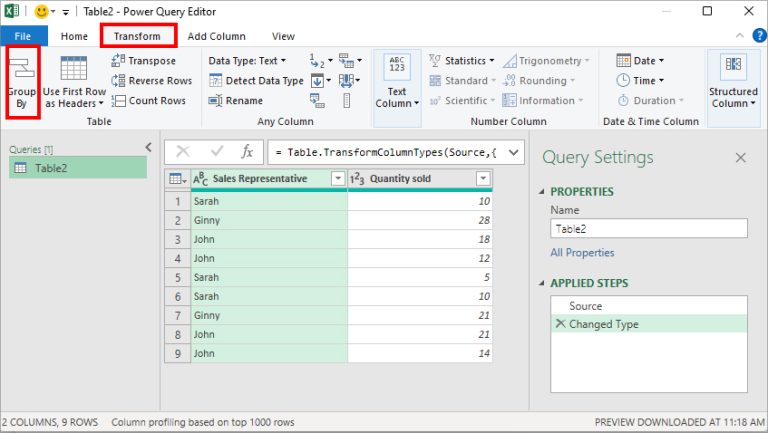
Task: Open the View tab
Action: (283, 36)
